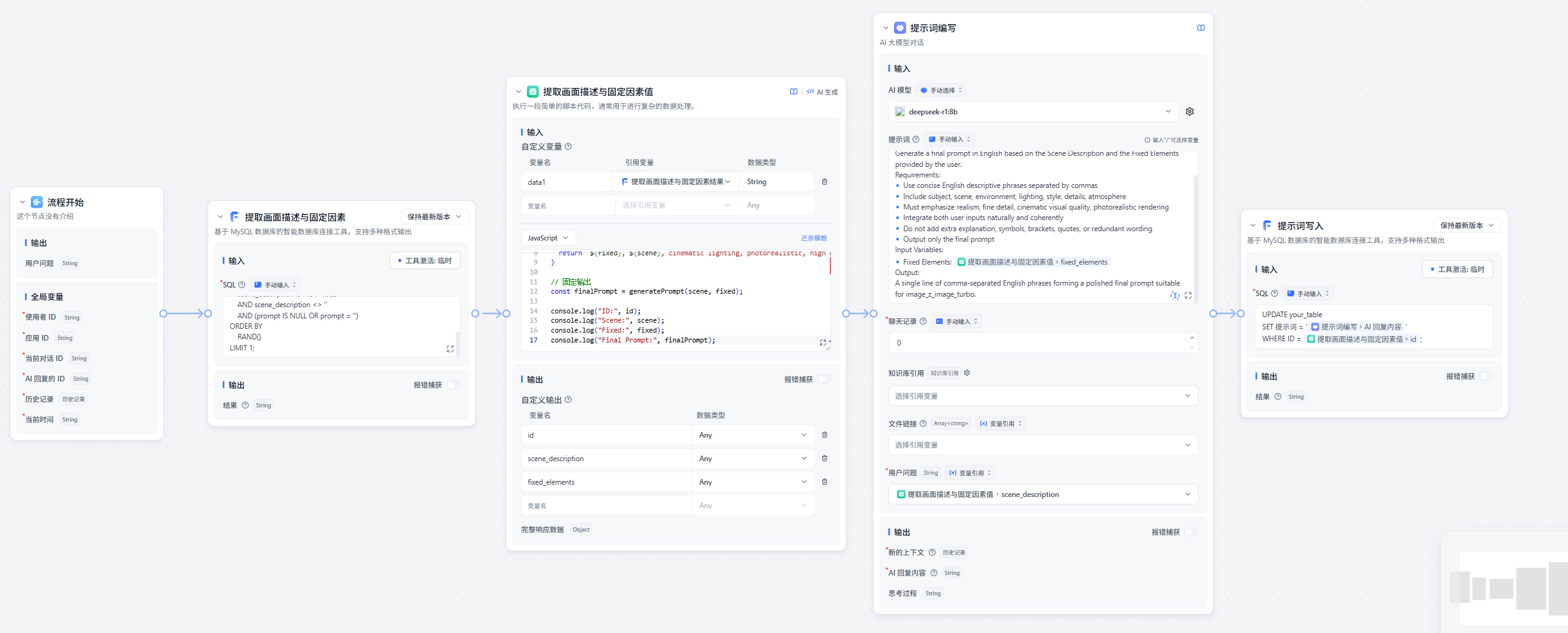Toggle 报错捕获 in the 提示词编写 output
This screenshot has height=633, width=1568.
[1191, 532]
